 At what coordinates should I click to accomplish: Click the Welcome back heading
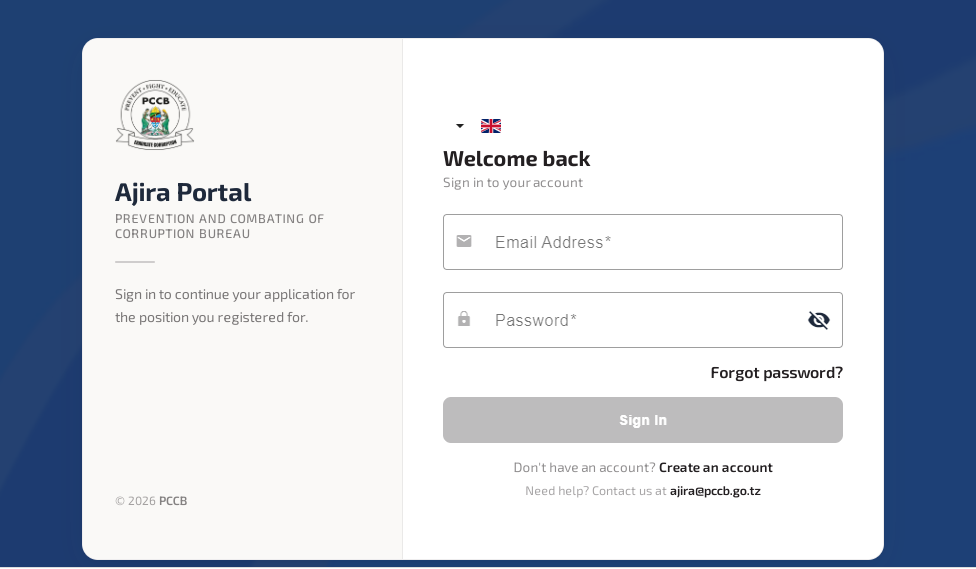(x=516, y=158)
